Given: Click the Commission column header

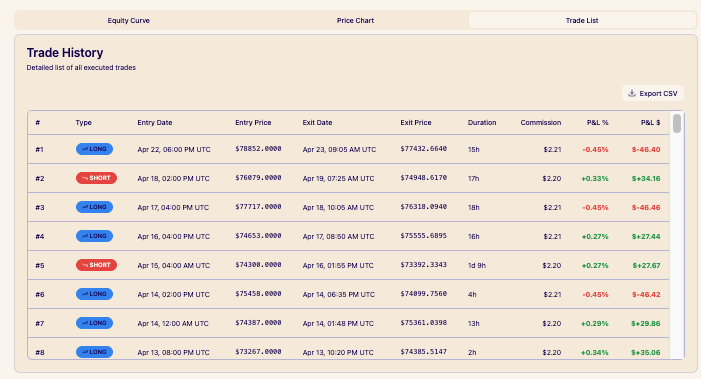Looking at the screenshot, I should click(x=541, y=122).
